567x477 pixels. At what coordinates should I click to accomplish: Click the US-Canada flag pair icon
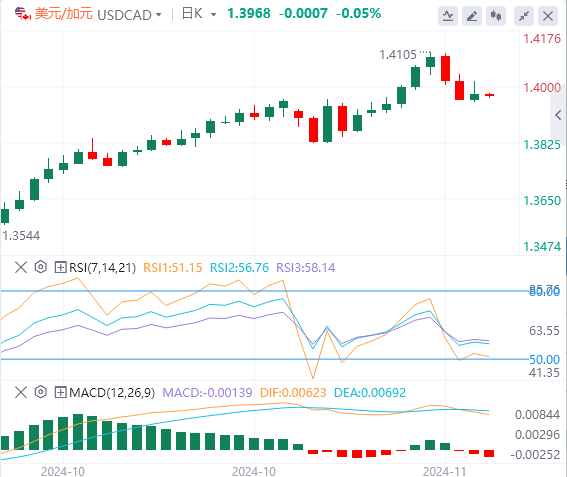pos(22,14)
